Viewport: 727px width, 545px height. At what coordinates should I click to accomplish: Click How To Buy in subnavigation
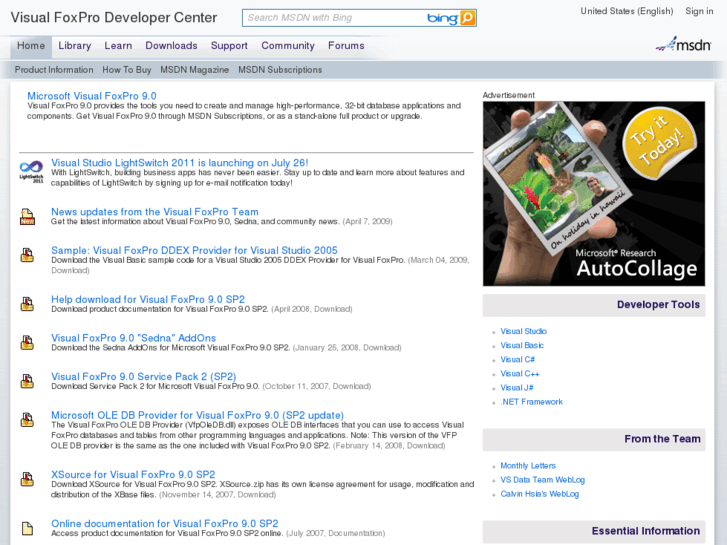[127, 70]
